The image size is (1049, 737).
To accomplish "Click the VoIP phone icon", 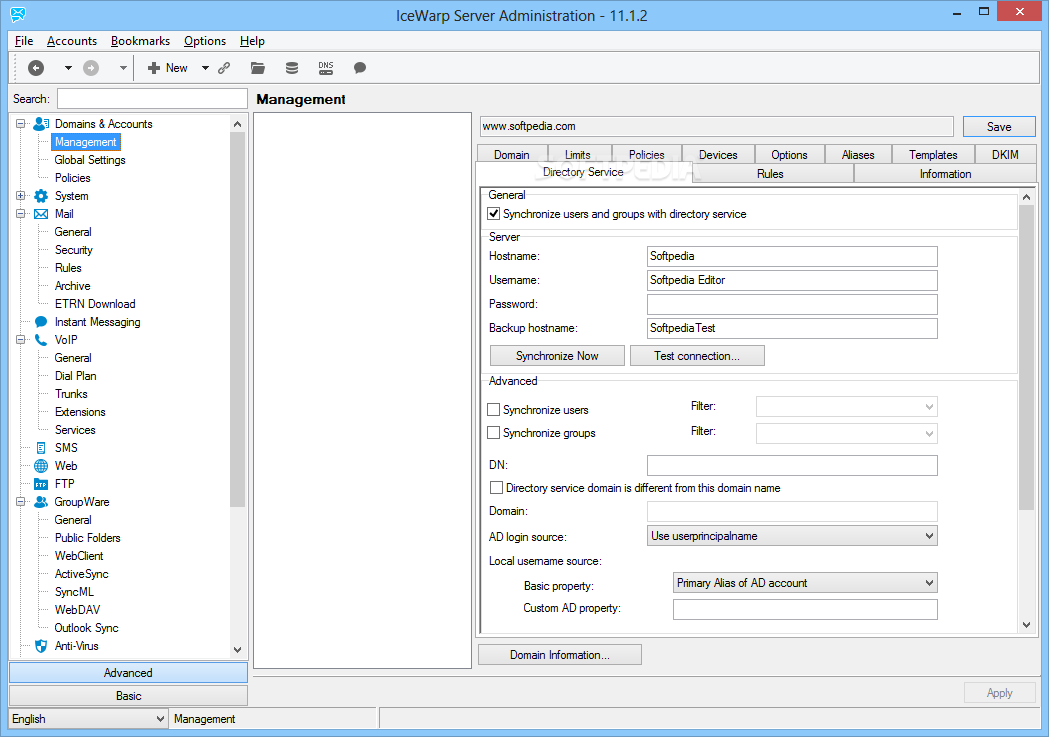I will pos(41,340).
